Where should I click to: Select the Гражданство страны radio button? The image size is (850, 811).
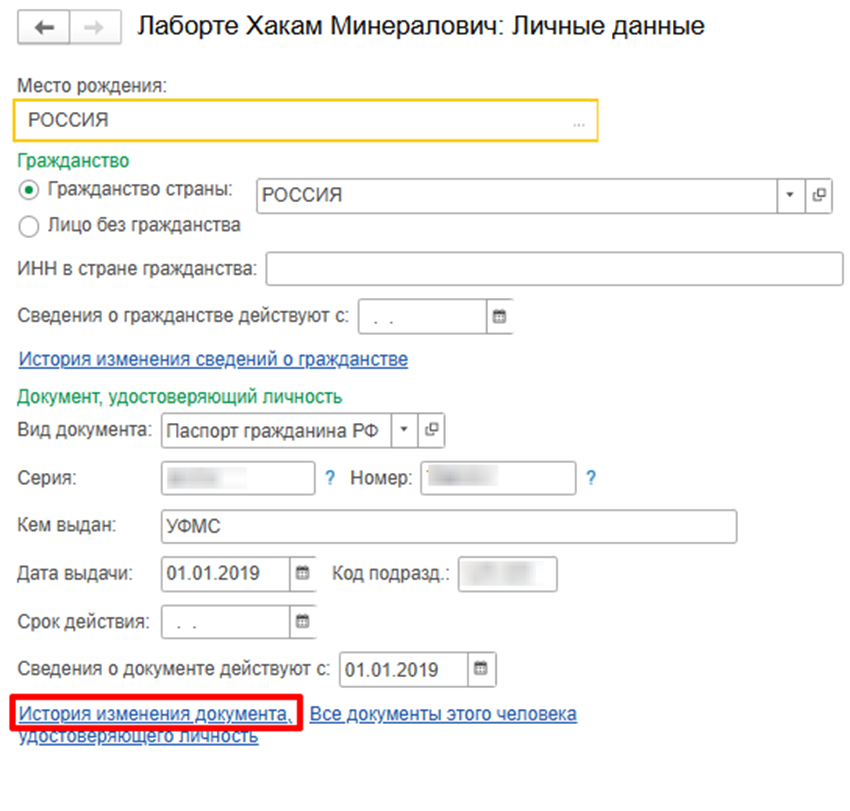(x=29, y=190)
